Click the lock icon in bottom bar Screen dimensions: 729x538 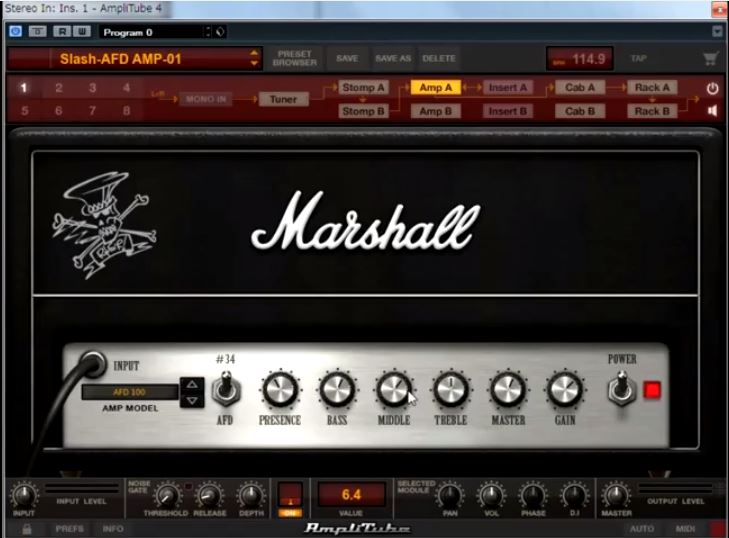point(27,529)
